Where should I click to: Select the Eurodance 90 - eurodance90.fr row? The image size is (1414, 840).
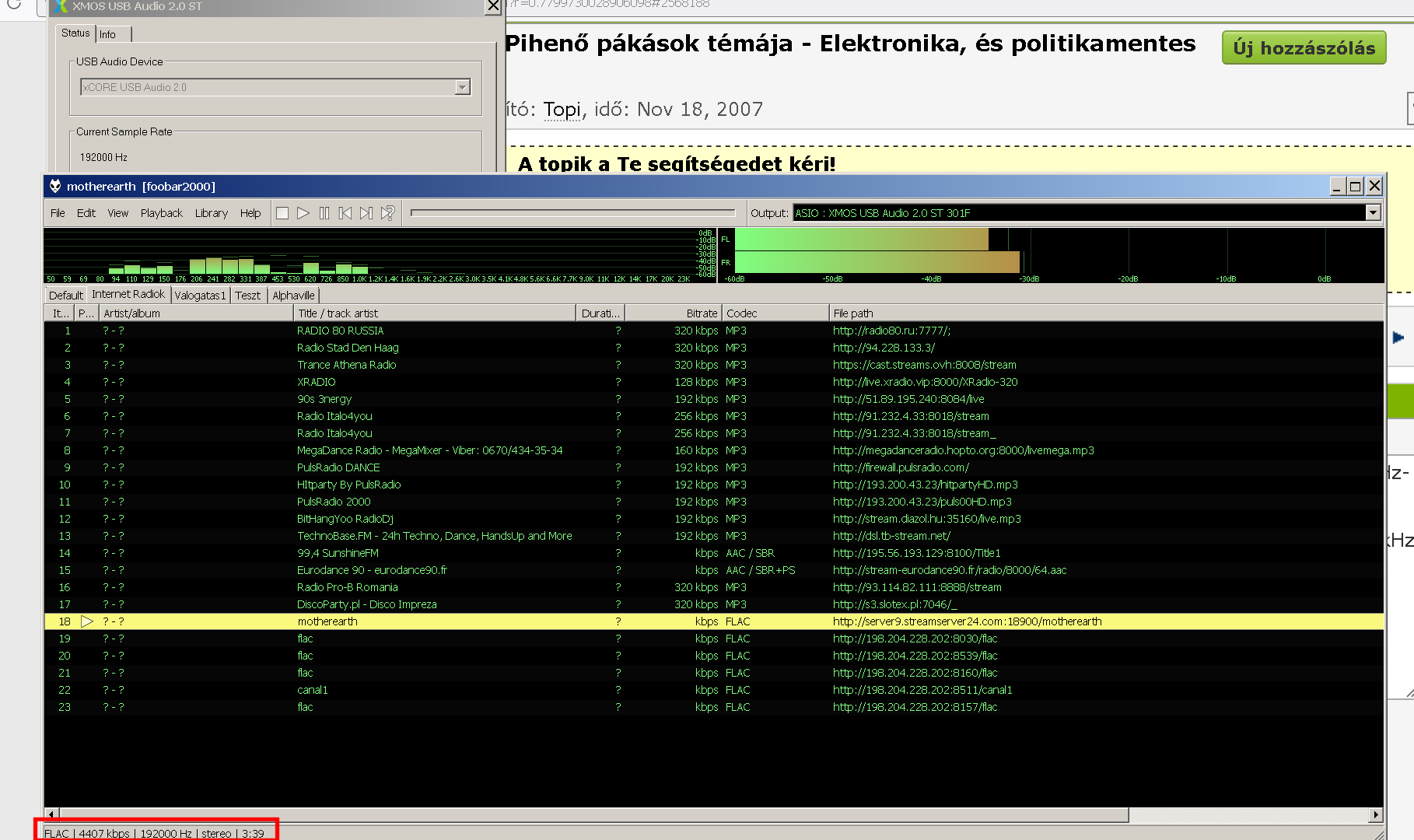(713, 570)
